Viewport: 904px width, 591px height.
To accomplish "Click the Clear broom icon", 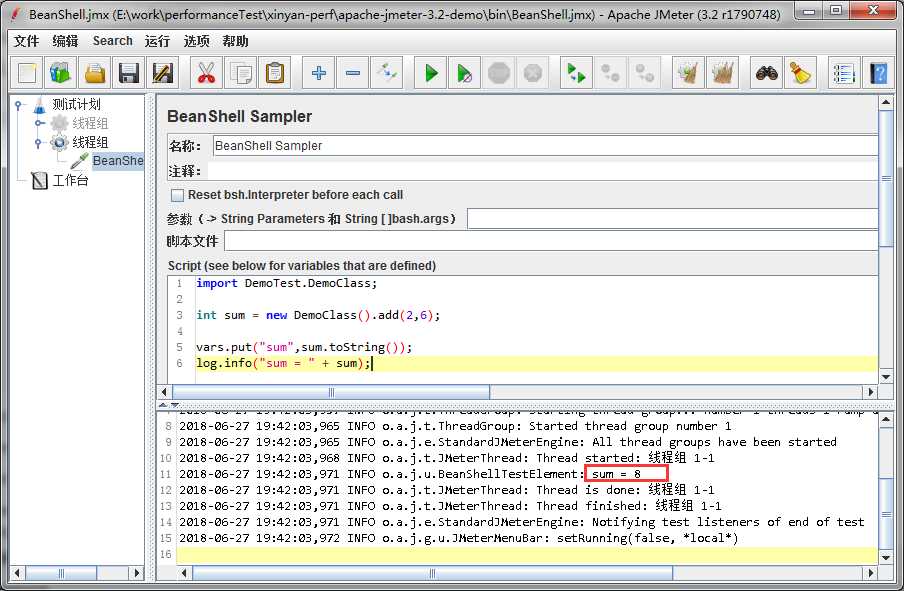I will [x=688, y=73].
